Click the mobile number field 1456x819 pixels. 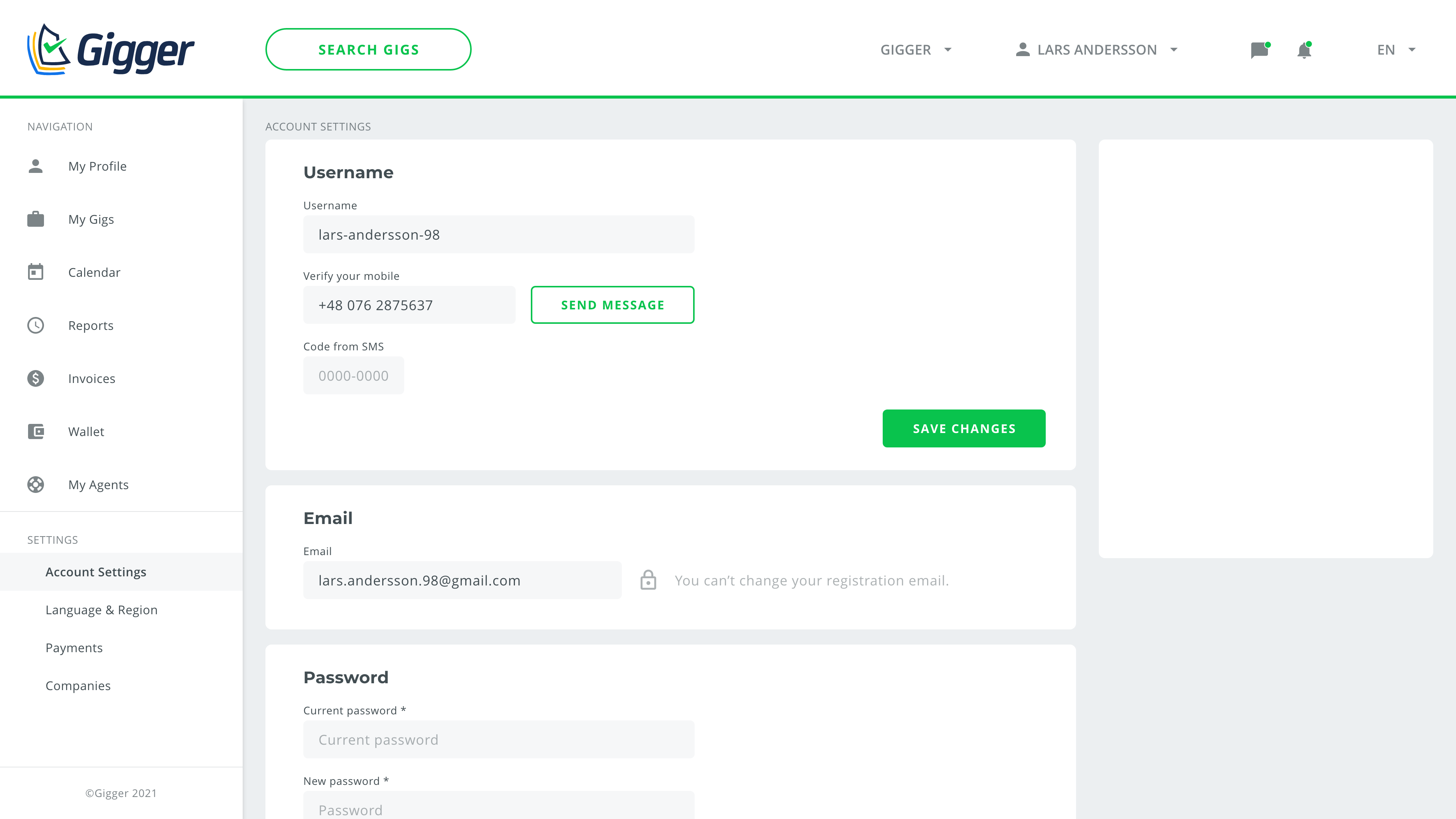point(409,304)
